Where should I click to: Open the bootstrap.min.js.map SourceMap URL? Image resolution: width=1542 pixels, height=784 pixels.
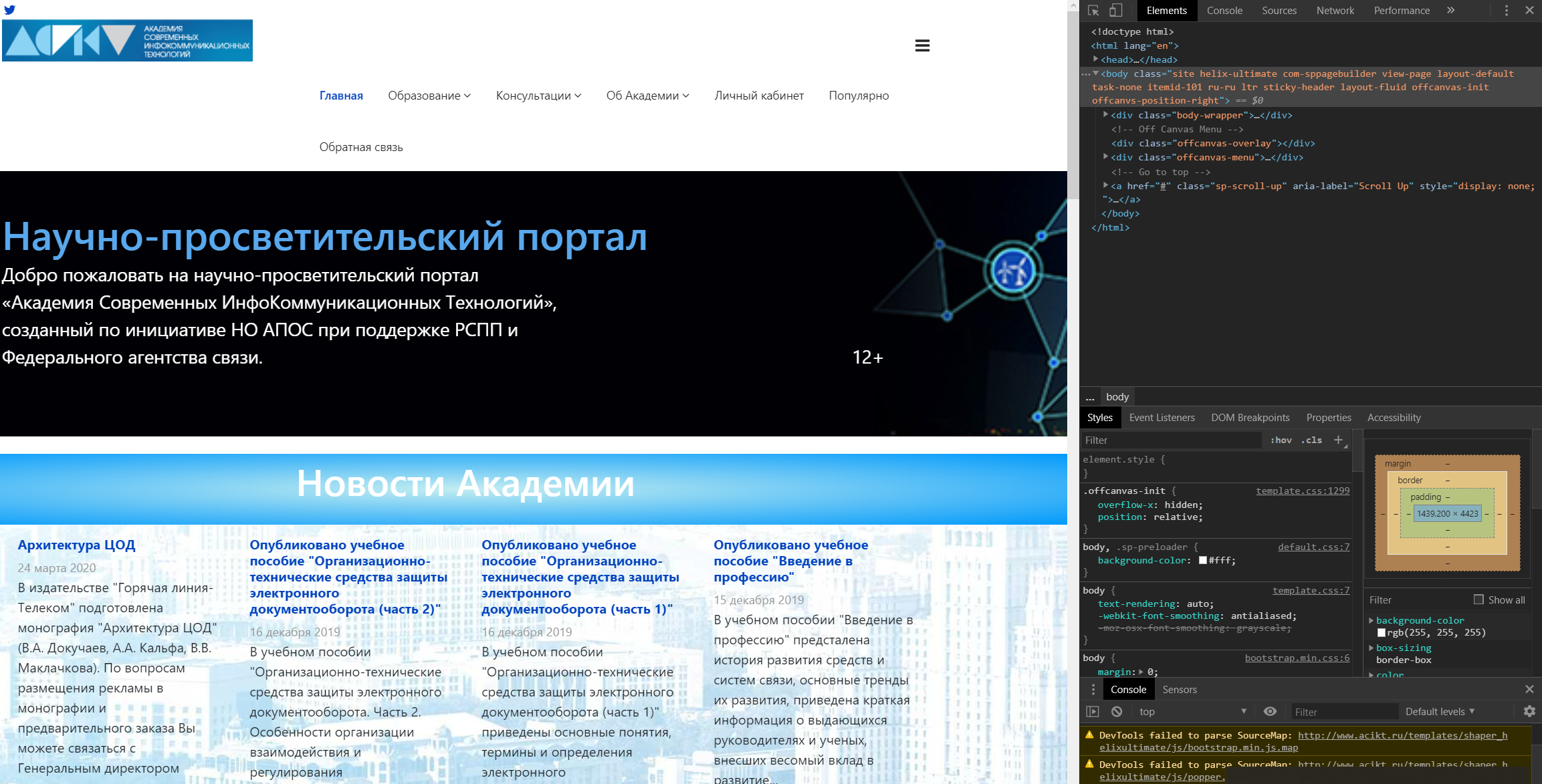click(x=1303, y=741)
